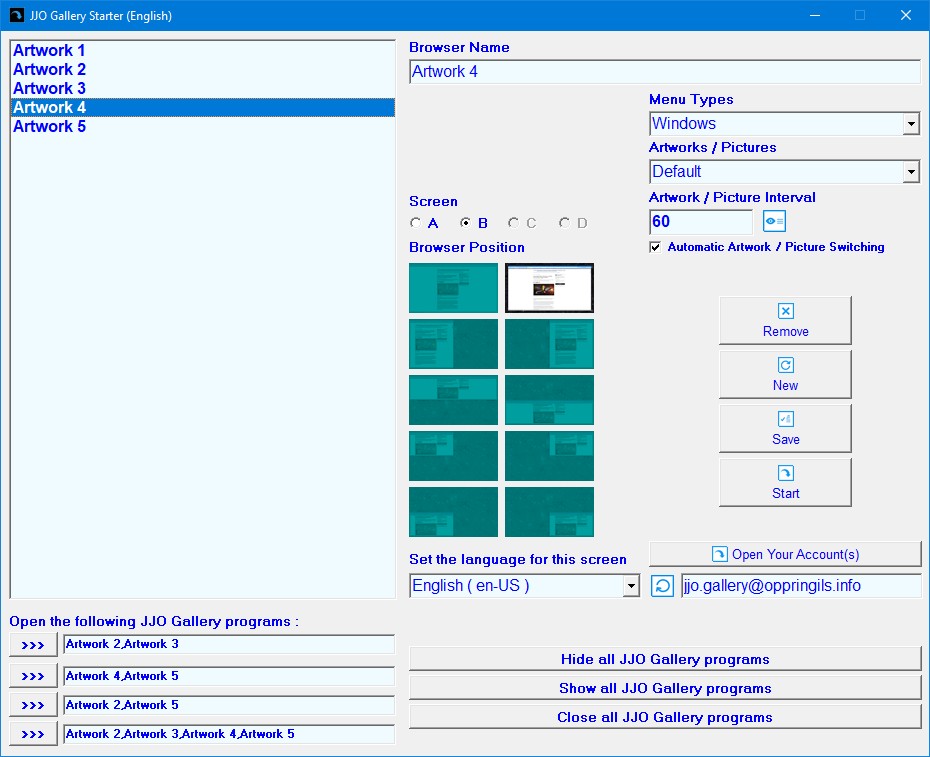
Task: Select Screen A radio button
Action: [416, 223]
